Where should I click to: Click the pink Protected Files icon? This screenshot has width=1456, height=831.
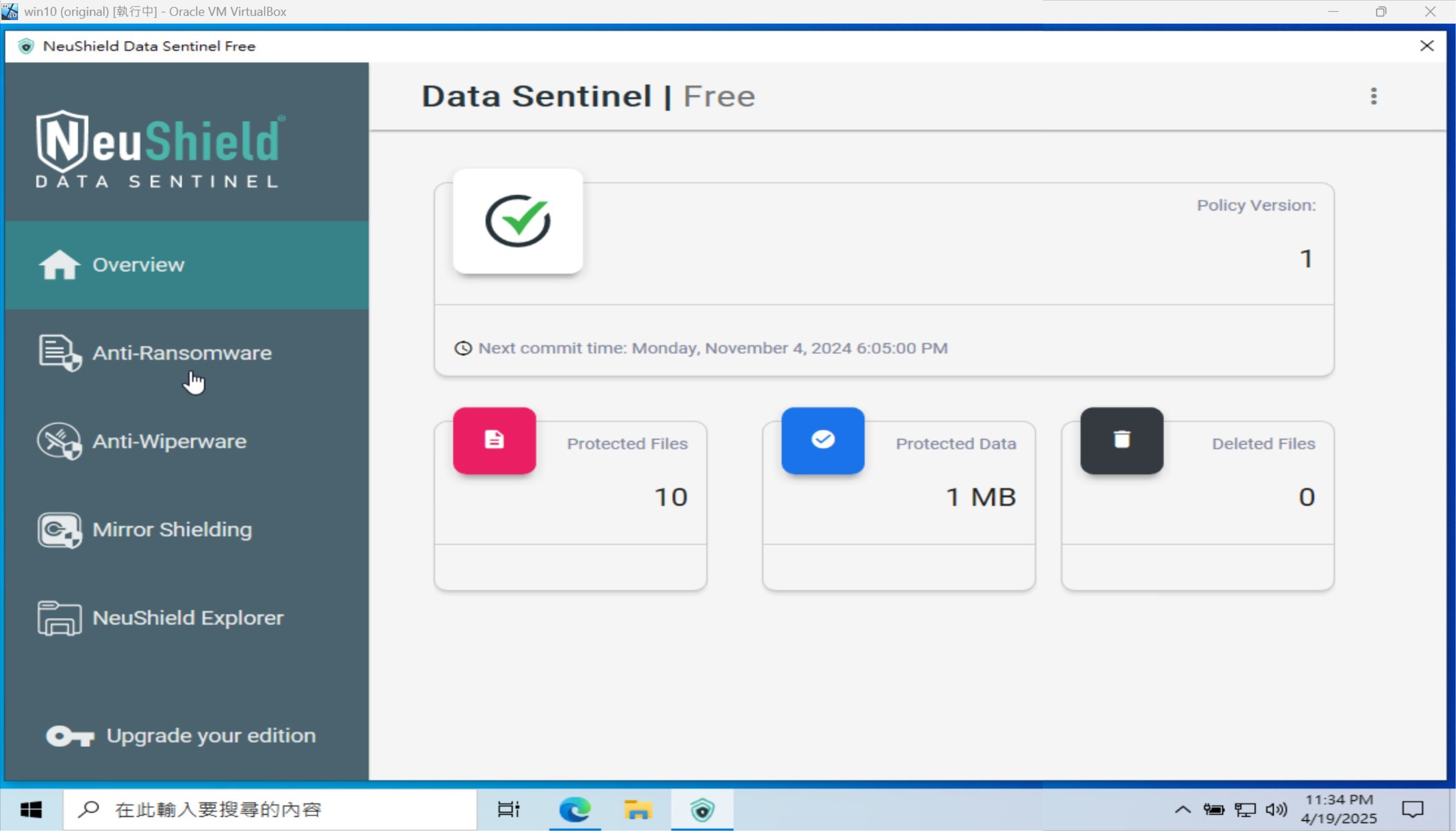494,440
